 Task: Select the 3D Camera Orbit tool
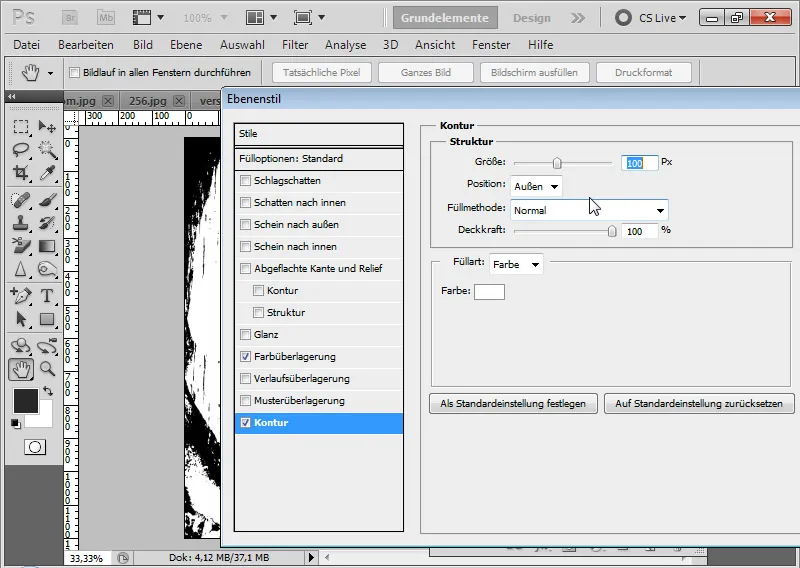point(47,345)
